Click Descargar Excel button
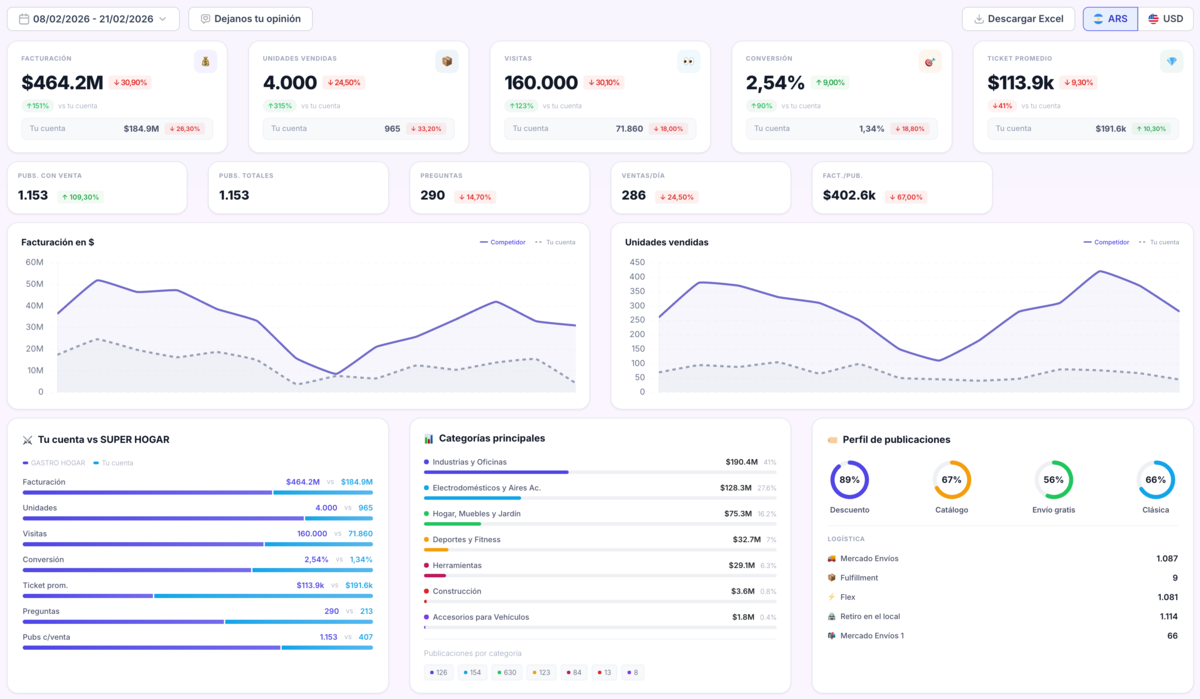 1018,19
